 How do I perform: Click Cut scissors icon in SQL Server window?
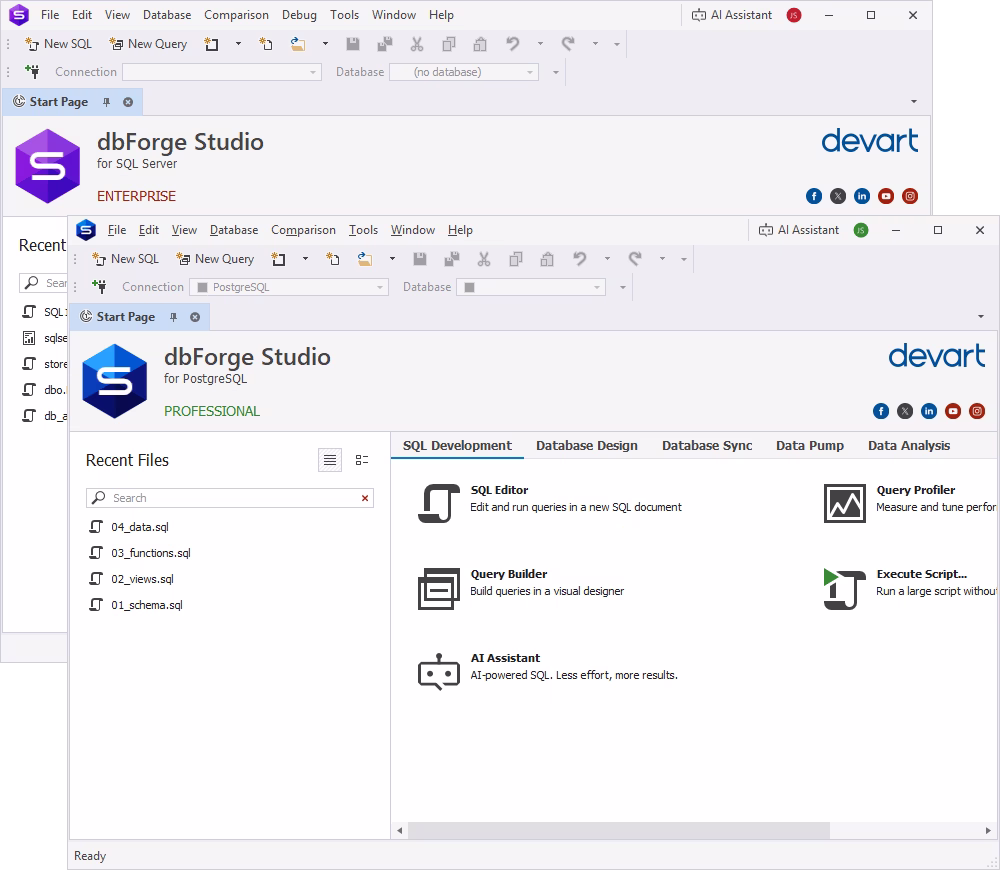tap(417, 44)
